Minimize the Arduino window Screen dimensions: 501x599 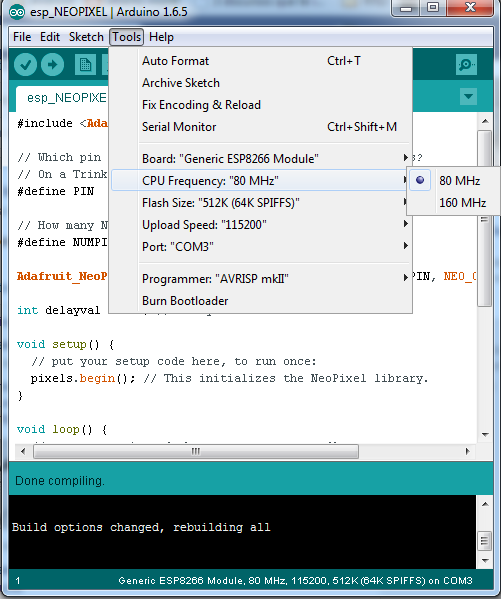pos(406,8)
